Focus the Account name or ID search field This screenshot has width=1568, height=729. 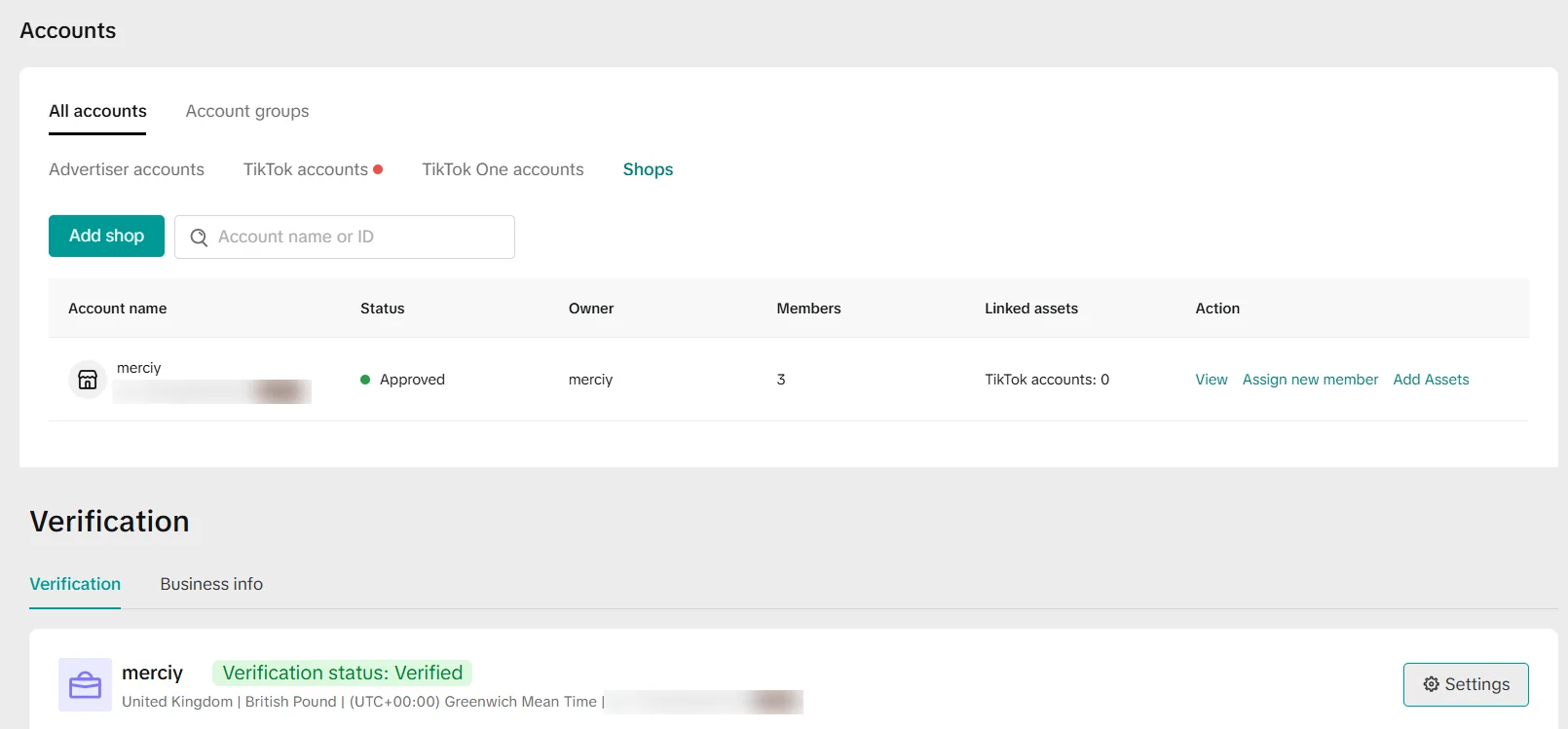(x=345, y=237)
